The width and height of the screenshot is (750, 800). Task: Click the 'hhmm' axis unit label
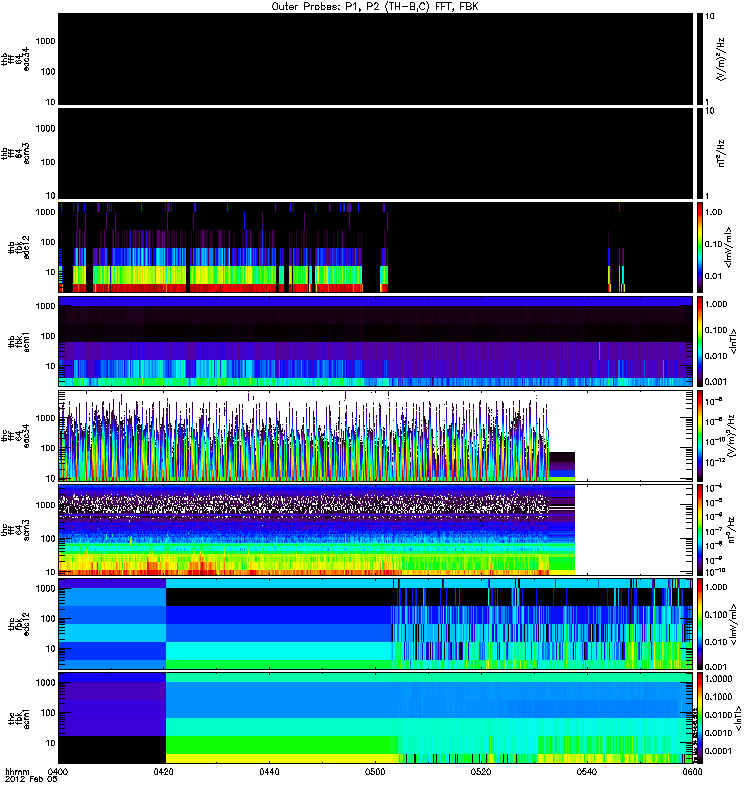(16, 773)
